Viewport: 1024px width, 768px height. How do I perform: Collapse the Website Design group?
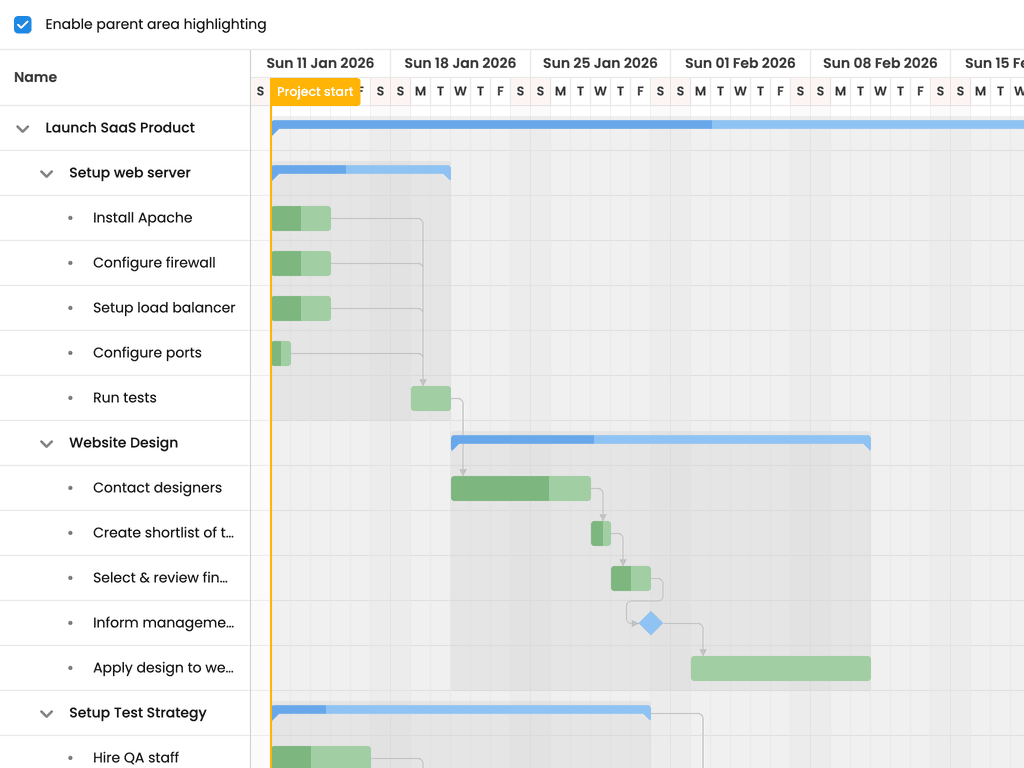point(46,443)
